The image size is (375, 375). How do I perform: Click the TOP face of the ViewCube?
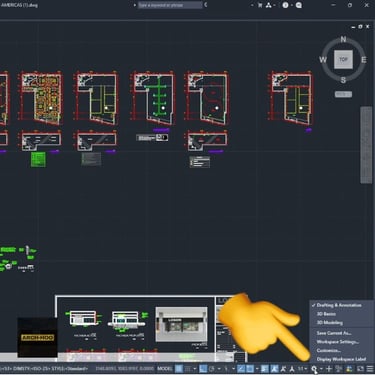point(343,60)
